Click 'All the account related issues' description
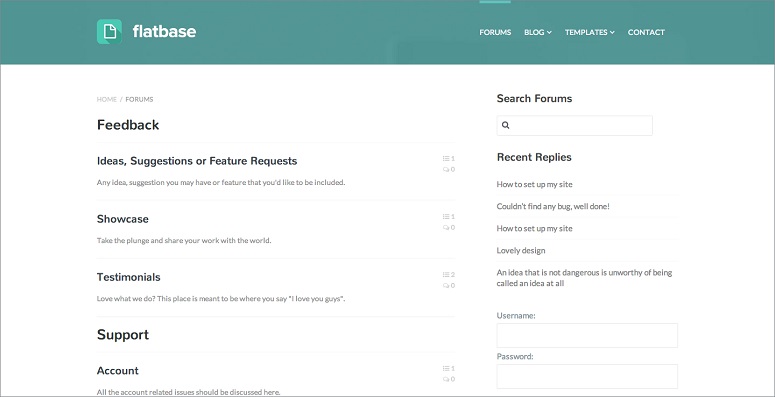Image resolution: width=775 pixels, height=397 pixels. pos(188,392)
